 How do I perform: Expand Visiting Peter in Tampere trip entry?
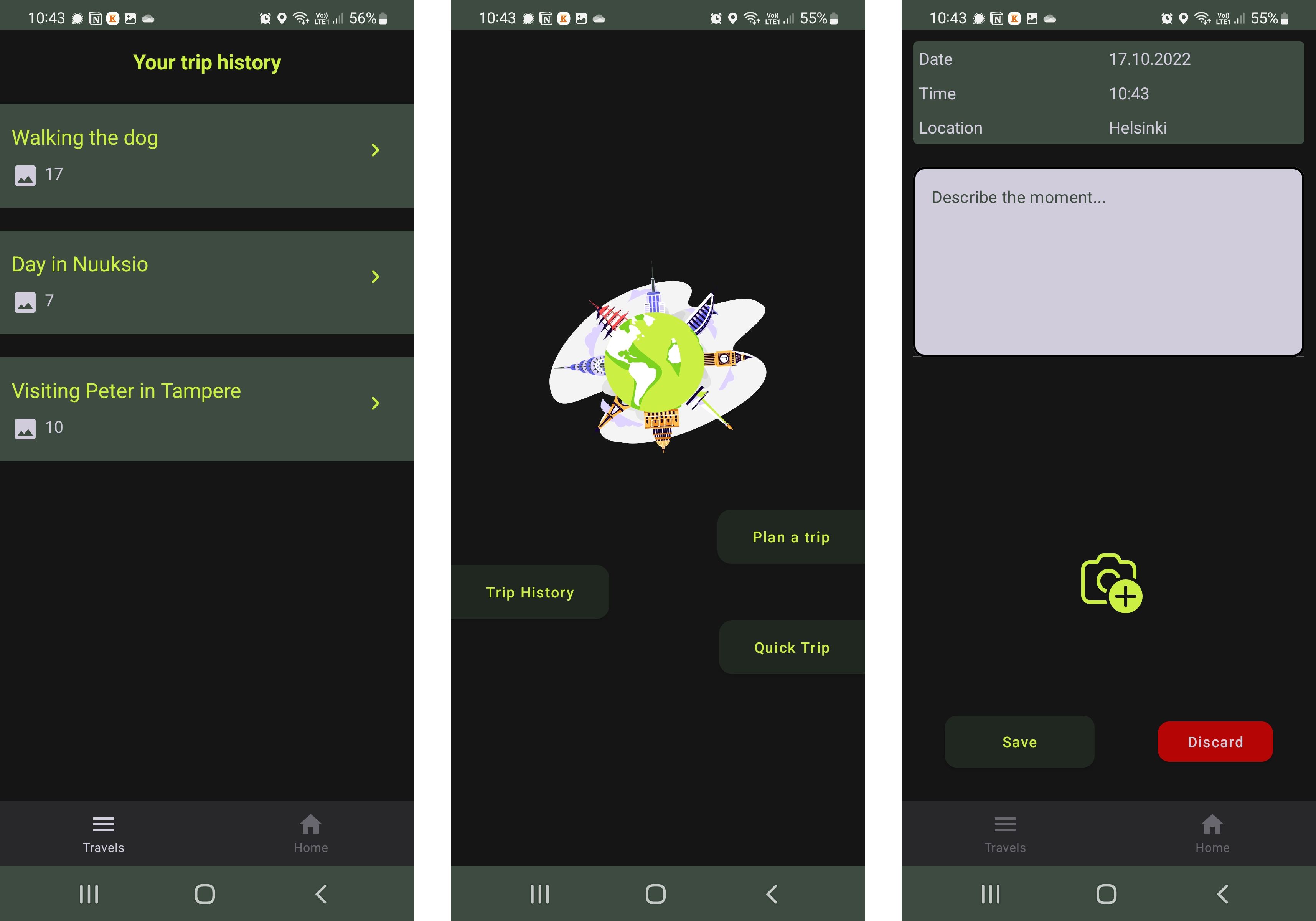click(376, 403)
